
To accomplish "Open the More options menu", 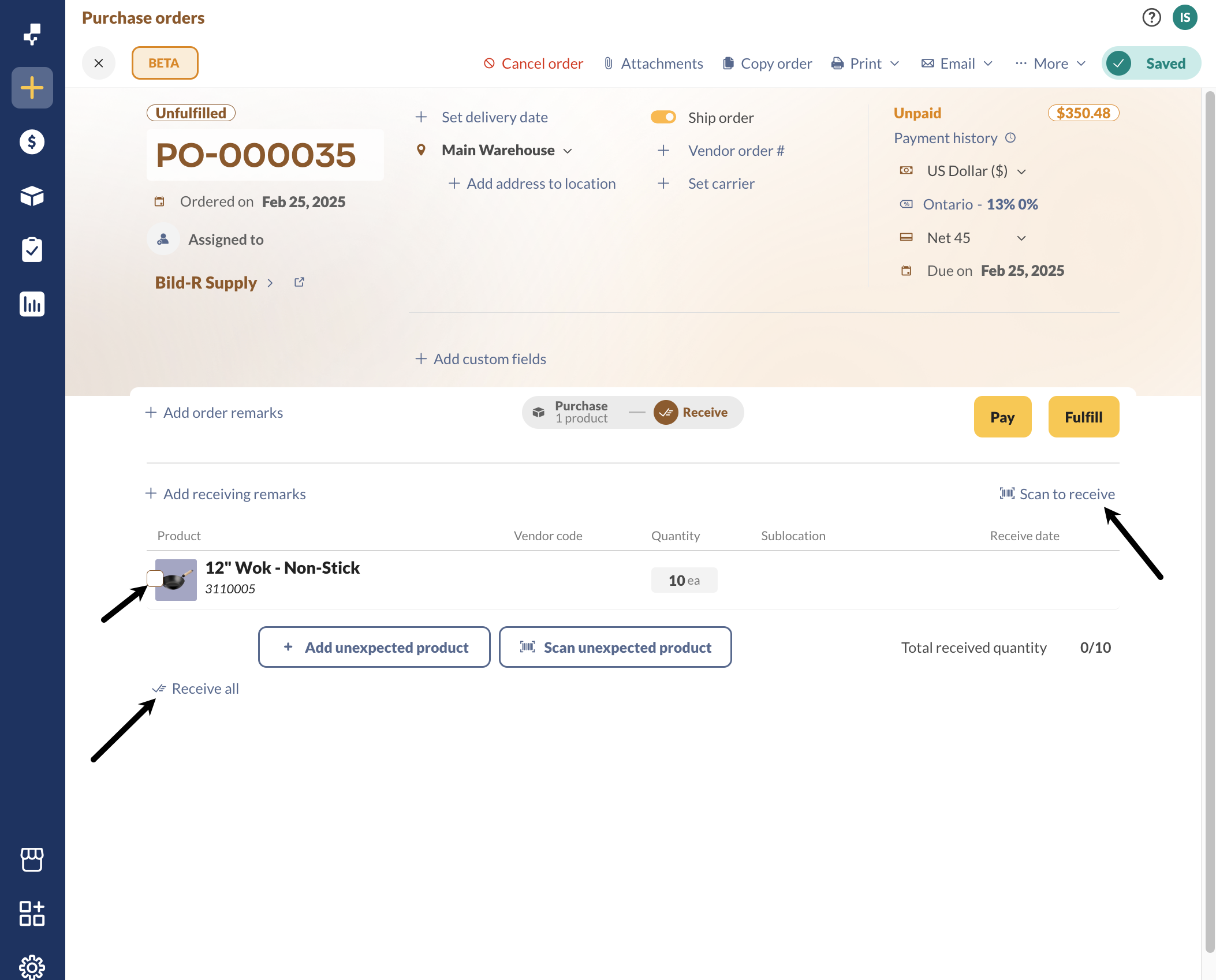I will 1051,63.
